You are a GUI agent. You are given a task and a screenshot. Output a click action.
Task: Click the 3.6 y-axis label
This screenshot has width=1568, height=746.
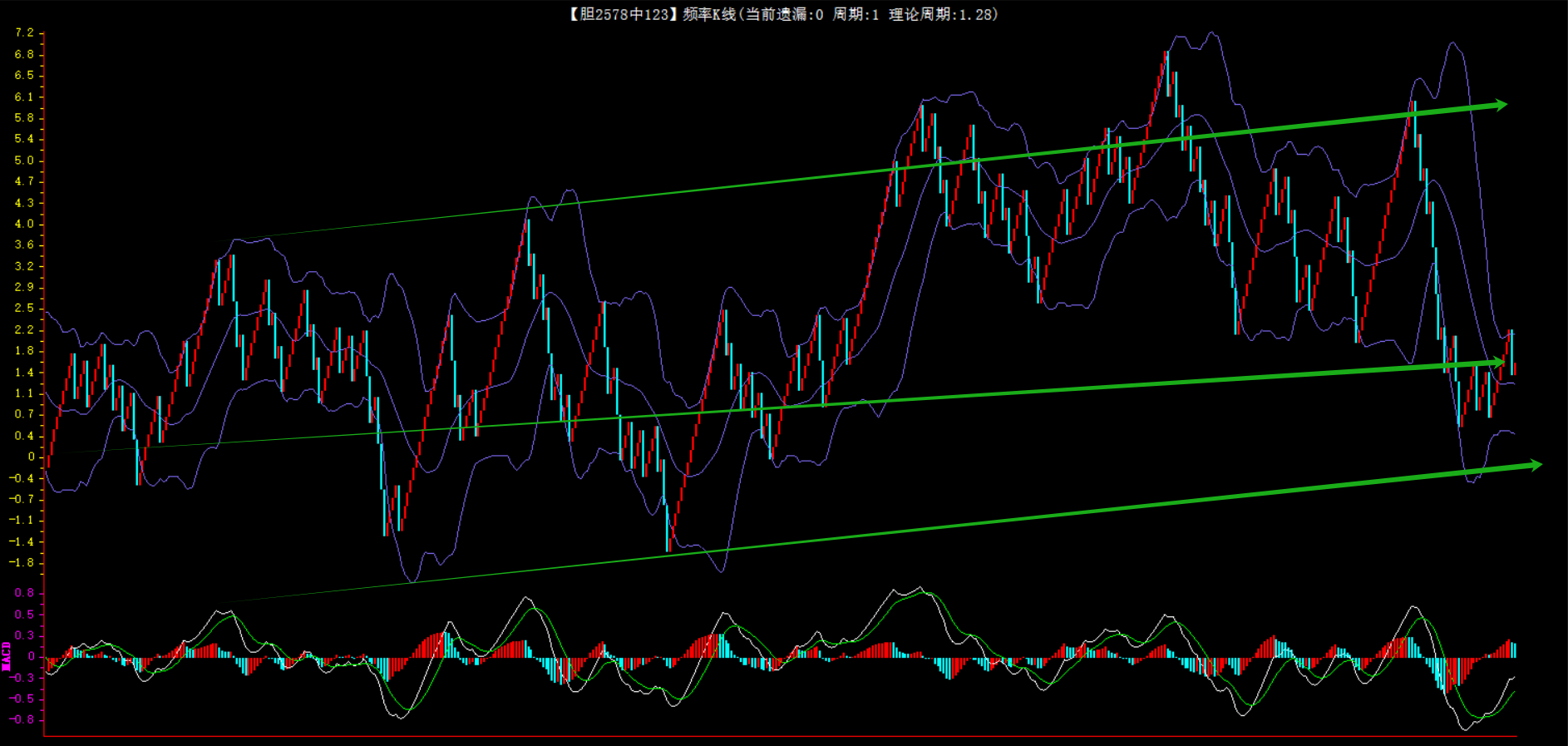[24, 245]
